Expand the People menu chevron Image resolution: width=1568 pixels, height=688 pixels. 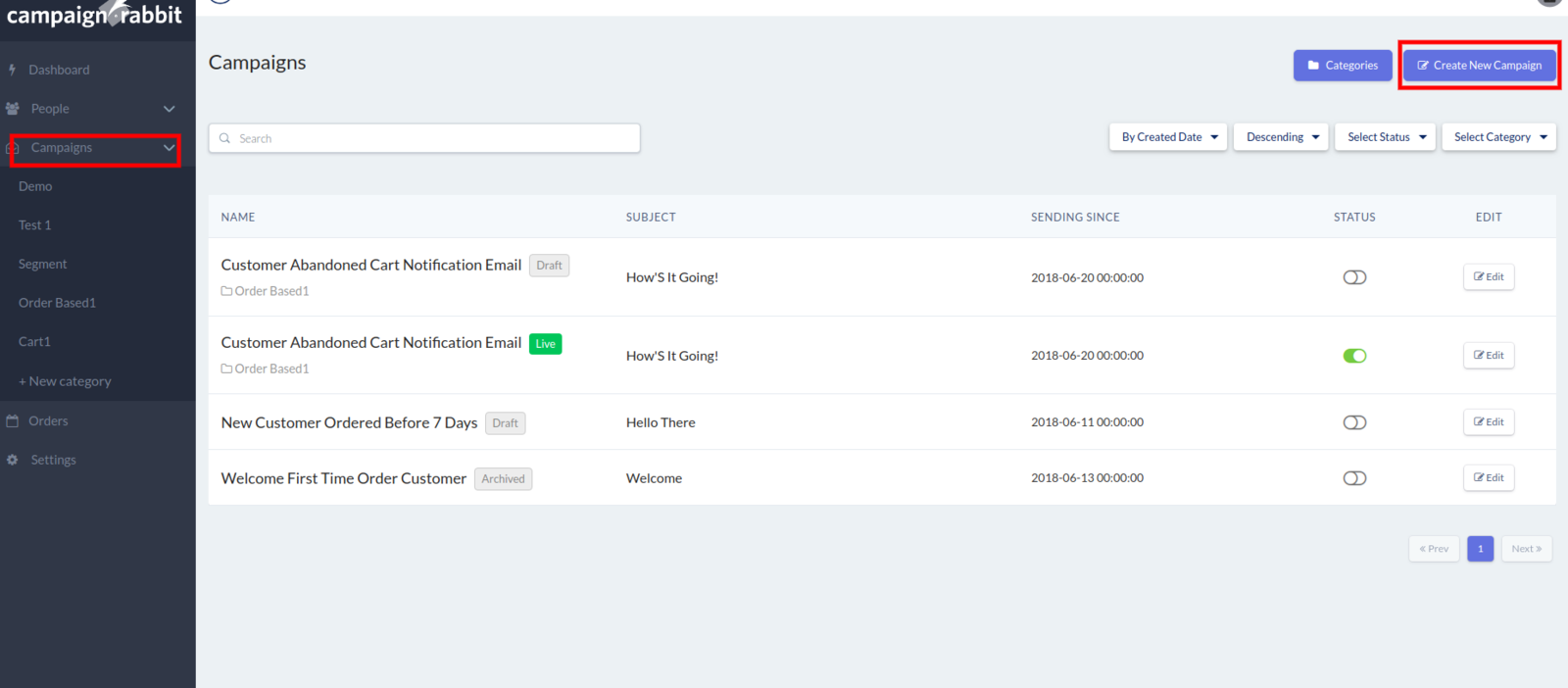click(x=169, y=109)
